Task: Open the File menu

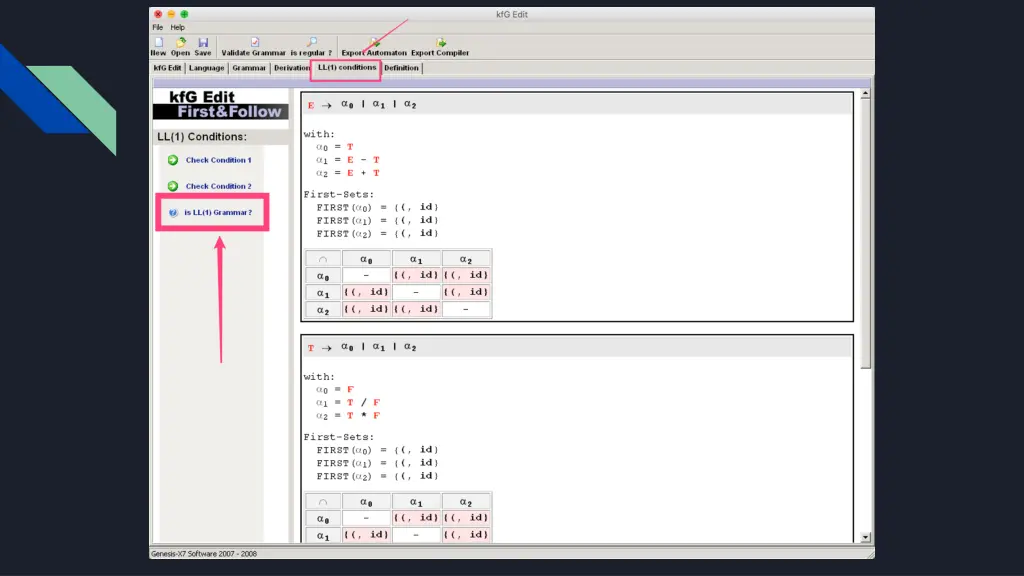Action: pos(158,27)
